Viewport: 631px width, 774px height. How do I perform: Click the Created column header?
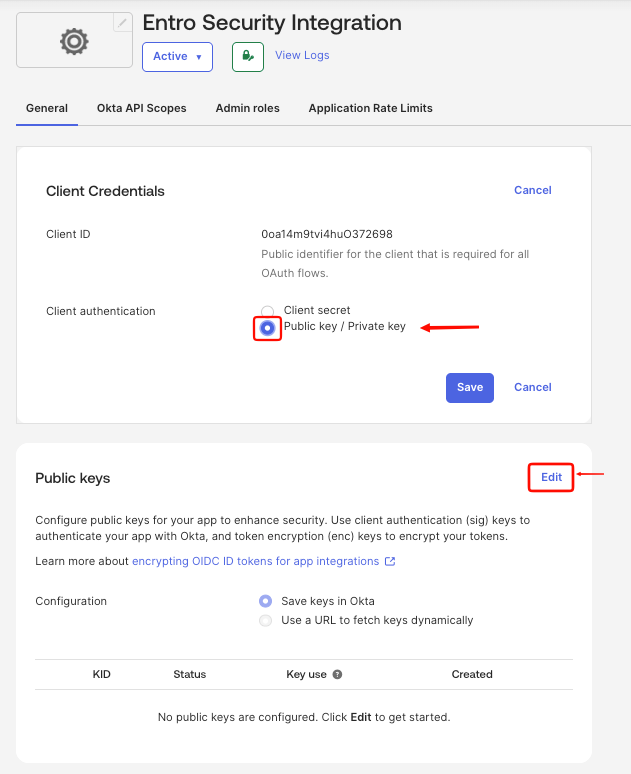point(472,674)
